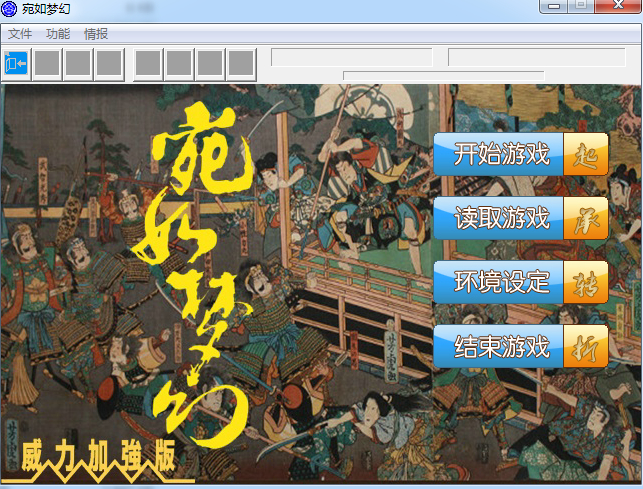Load a saved game via 读取游戏
The height and width of the screenshot is (489, 643).
click(x=521, y=218)
